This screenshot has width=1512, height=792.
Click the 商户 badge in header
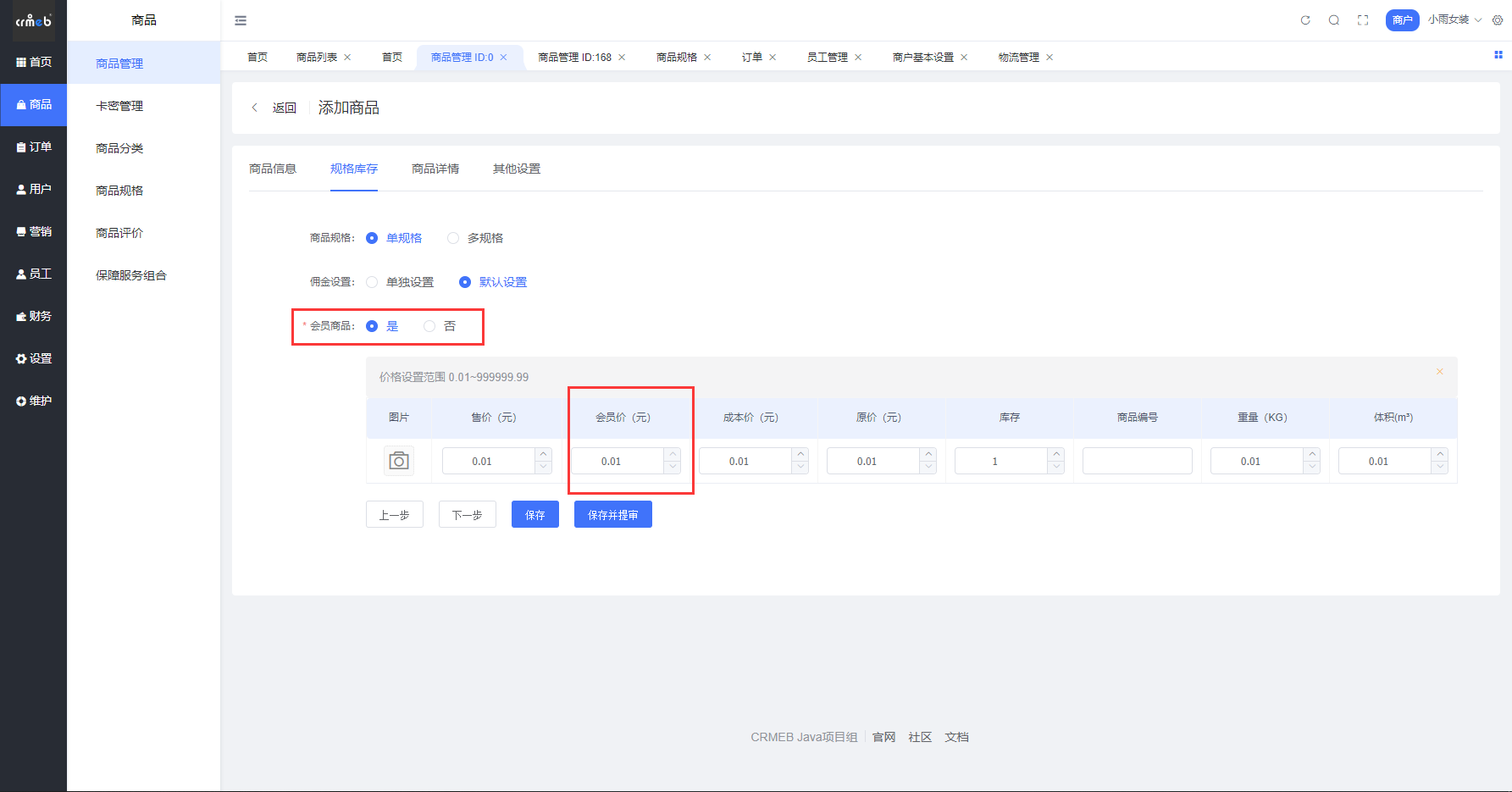pos(1403,19)
